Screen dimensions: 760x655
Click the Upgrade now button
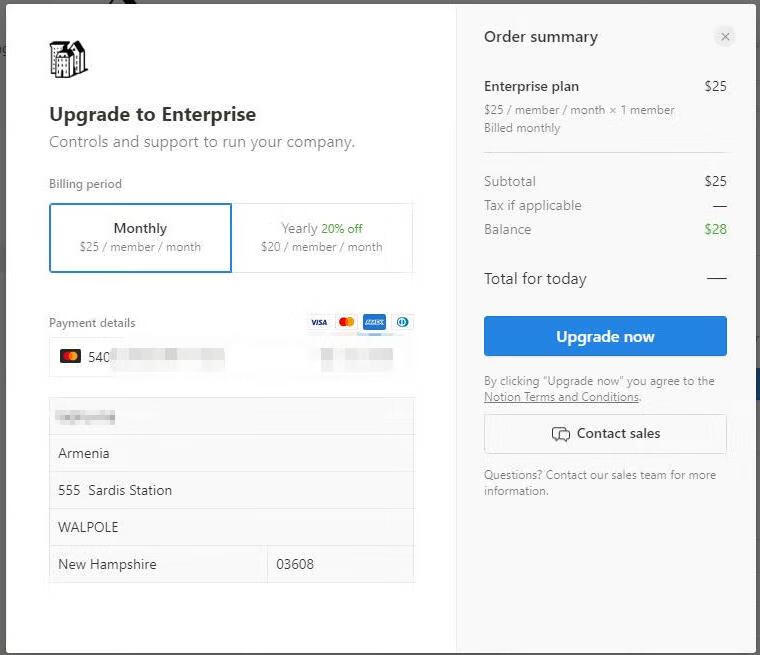tap(605, 336)
